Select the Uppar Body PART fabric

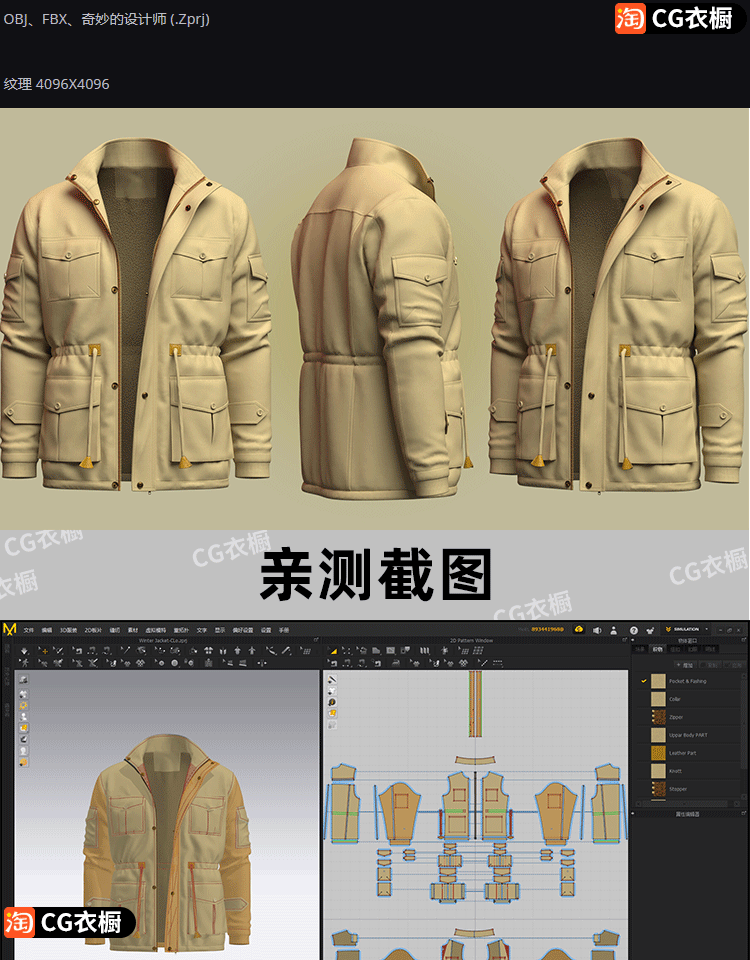click(687, 735)
